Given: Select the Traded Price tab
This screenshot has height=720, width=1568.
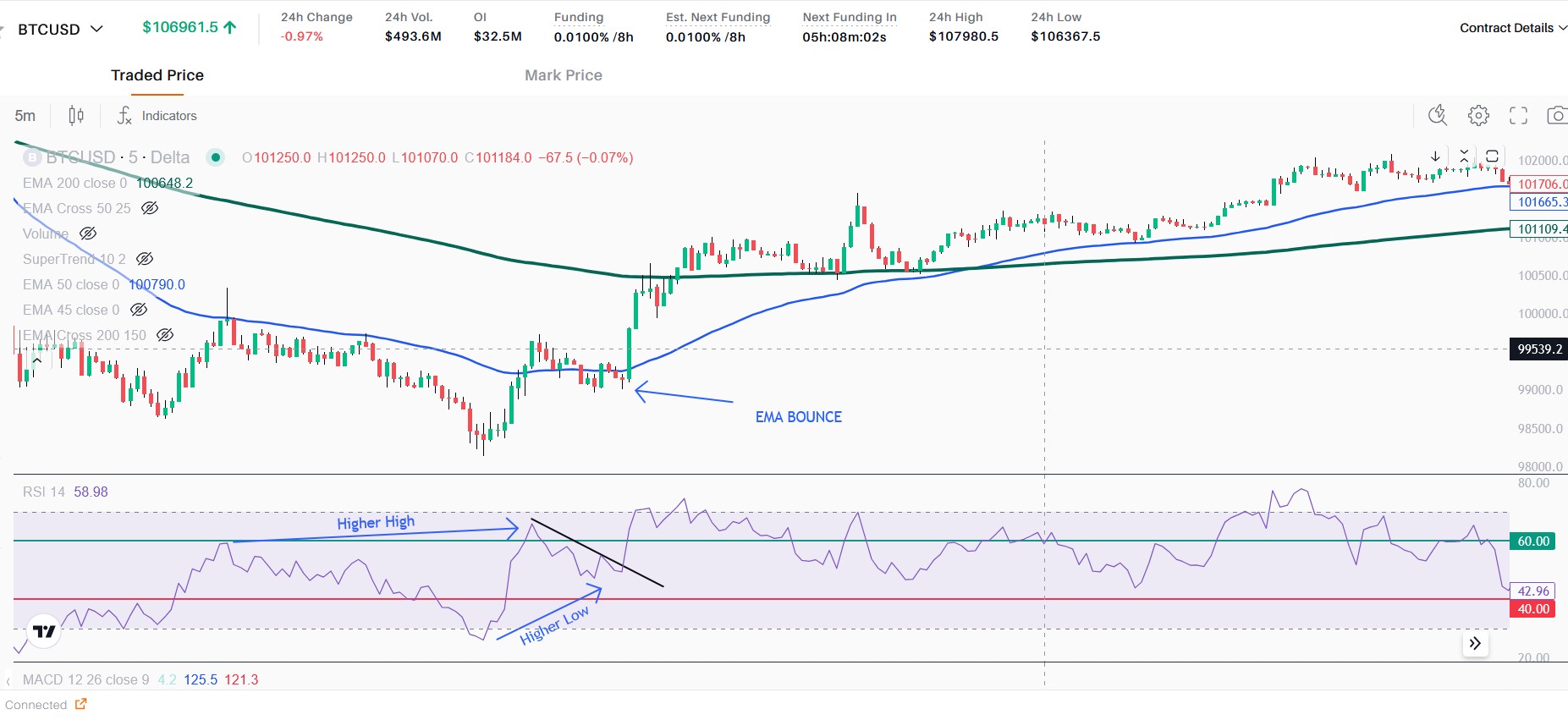Looking at the screenshot, I should [157, 75].
